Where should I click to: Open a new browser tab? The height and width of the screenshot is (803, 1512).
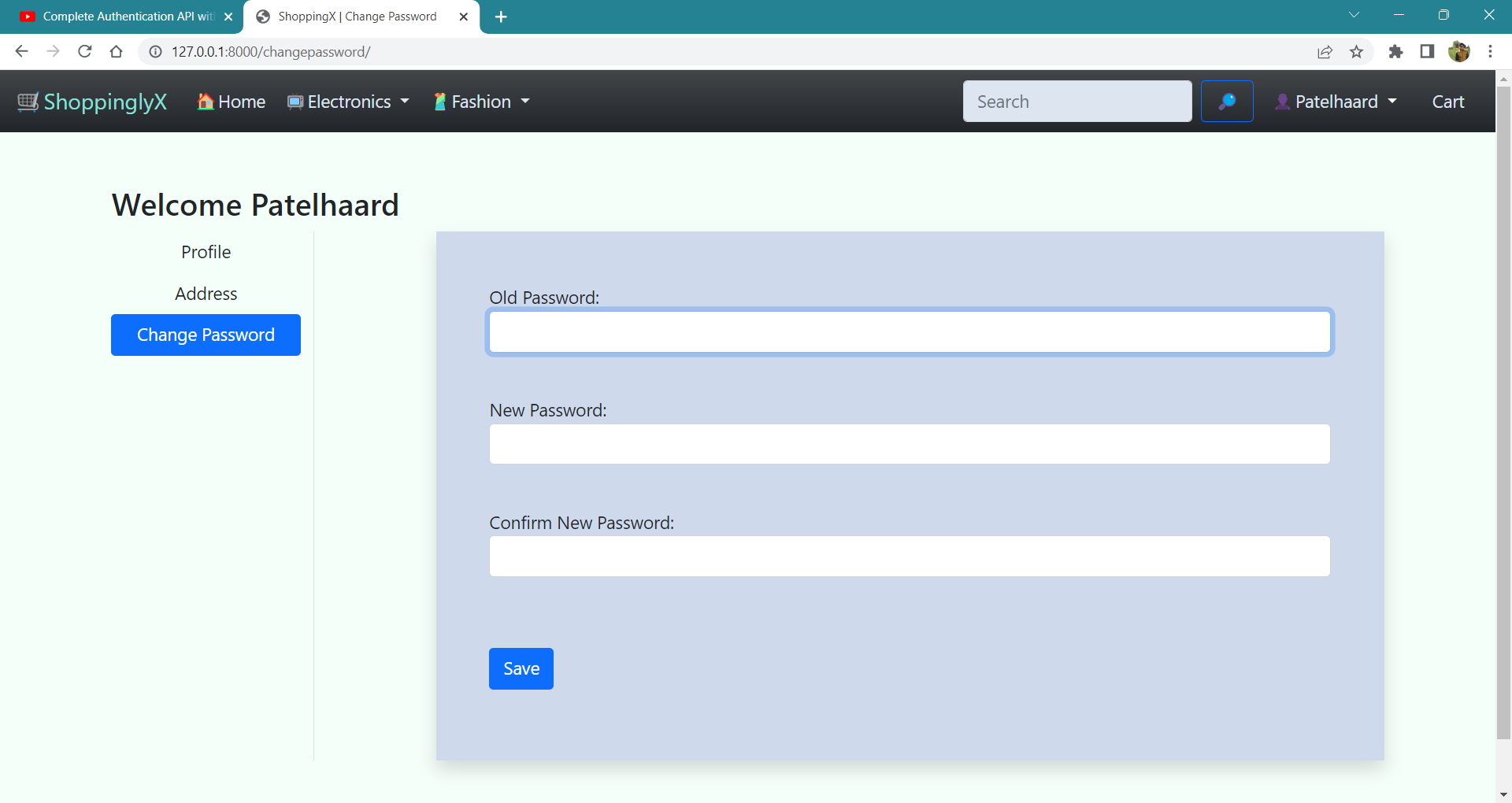click(x=501, y=16)
